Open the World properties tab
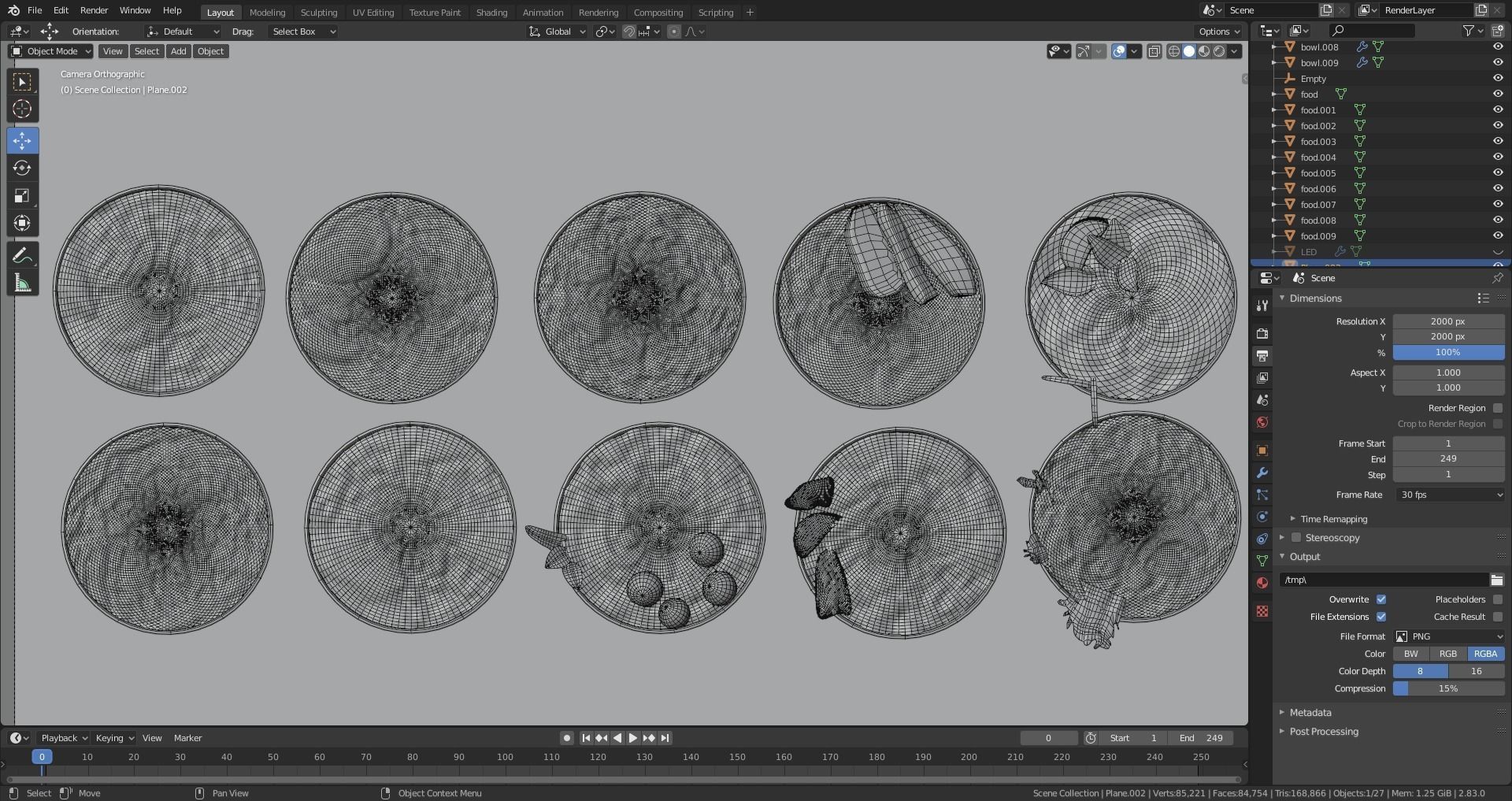The width and height of the screenshot is (1512, 801). [1262, 422]
